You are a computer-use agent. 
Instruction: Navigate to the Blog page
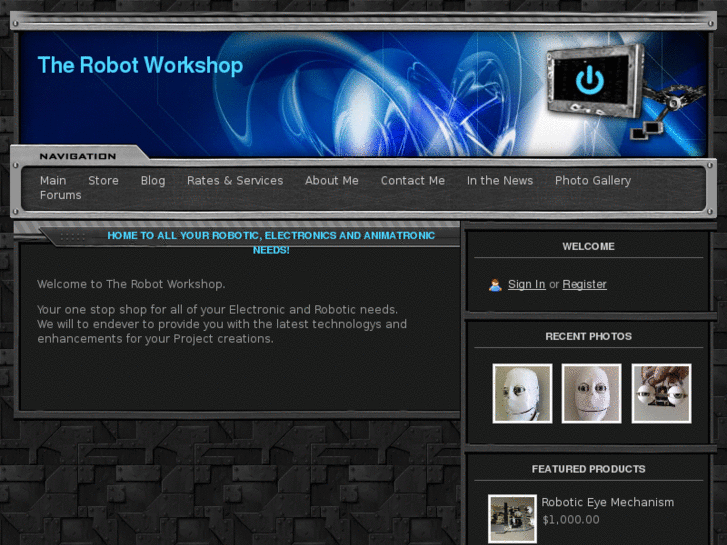(153, 181)
